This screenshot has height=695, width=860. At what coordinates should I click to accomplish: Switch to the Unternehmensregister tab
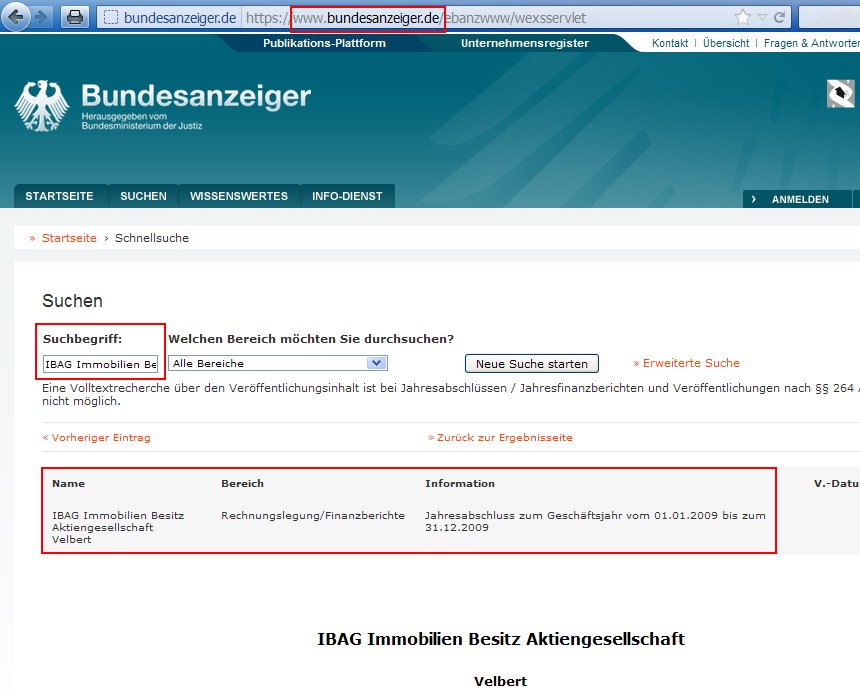[x=525, y=43]
